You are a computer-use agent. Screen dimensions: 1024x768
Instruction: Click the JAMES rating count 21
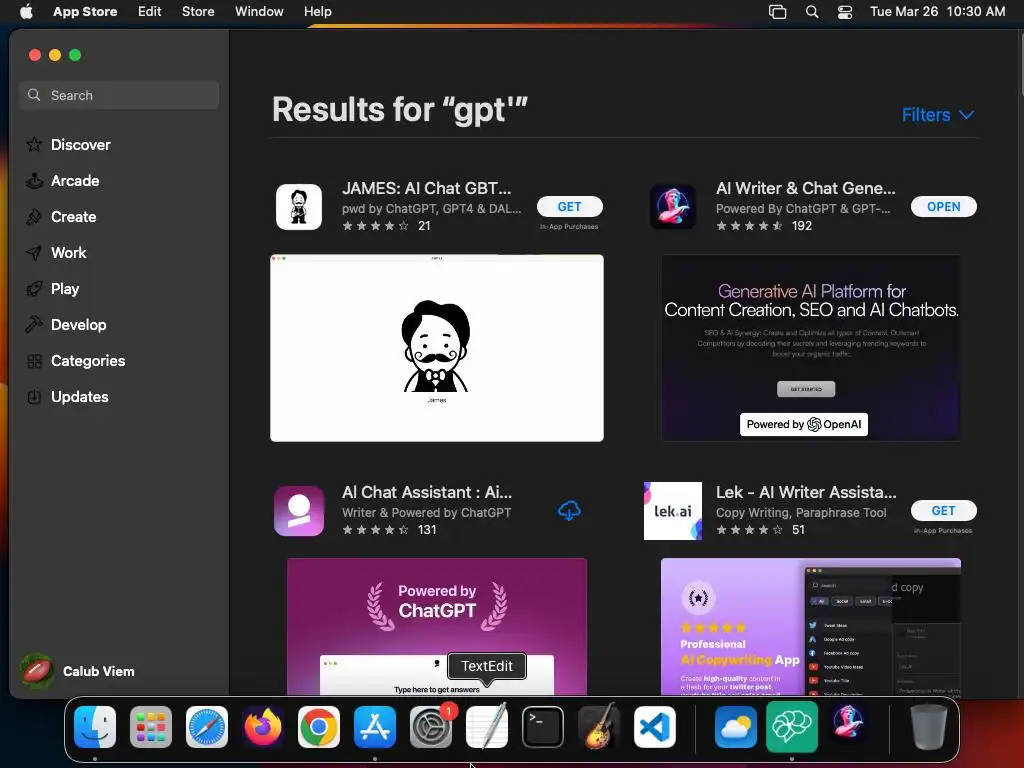click(424, 225)
